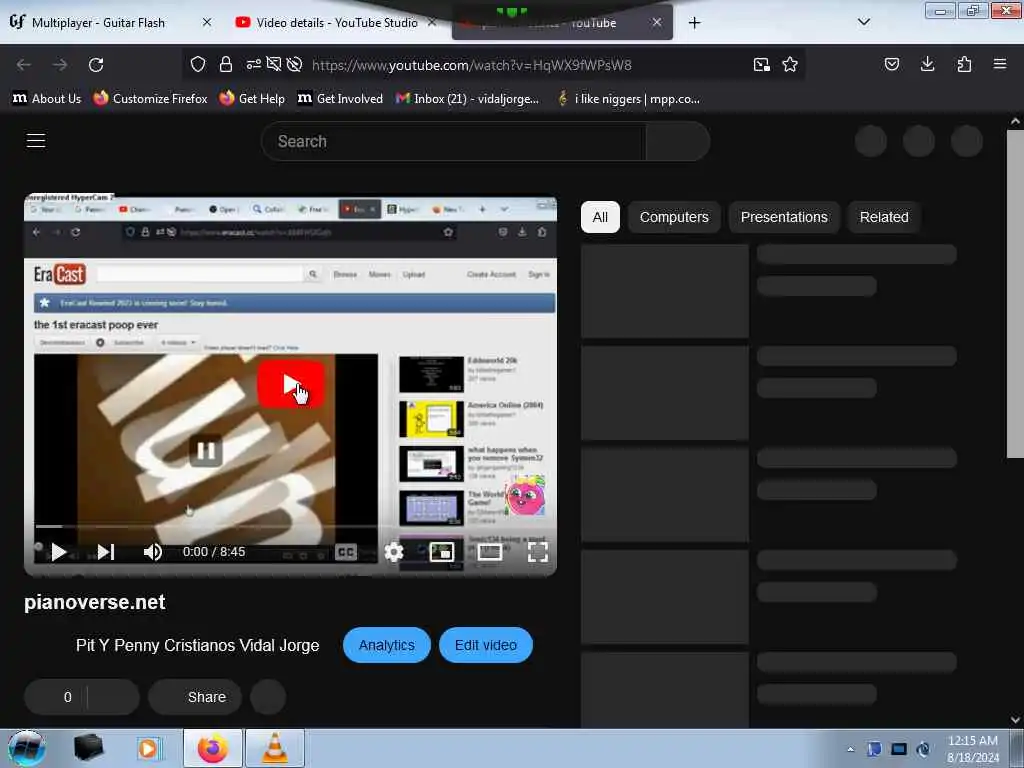Open the Inbox (21) Gmail bookmark
The height and width of the screenshot is (768, 1024).
(468, 99)
